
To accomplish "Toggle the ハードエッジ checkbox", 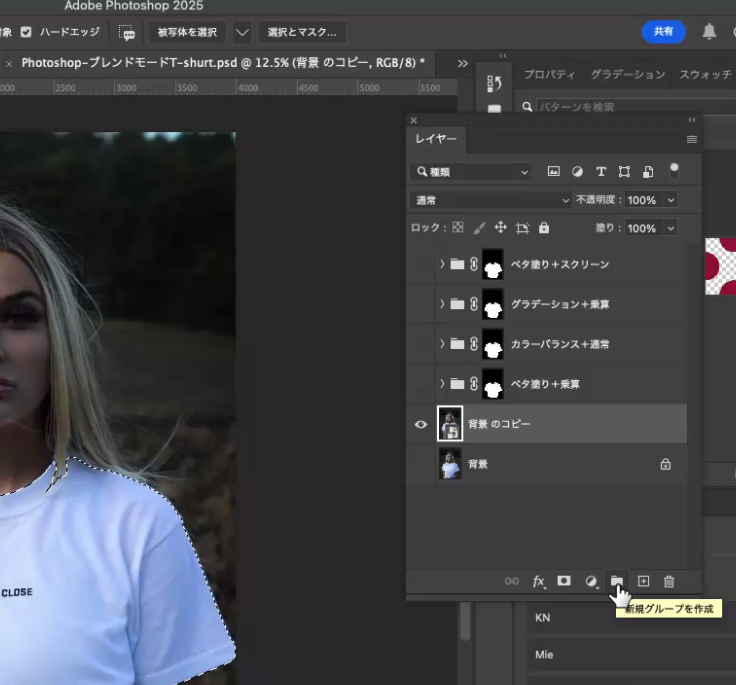I will [27, 32].
